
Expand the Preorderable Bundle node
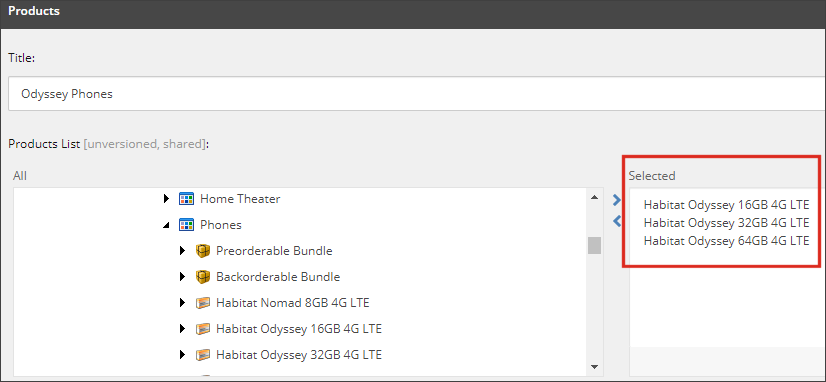point(182,251)
